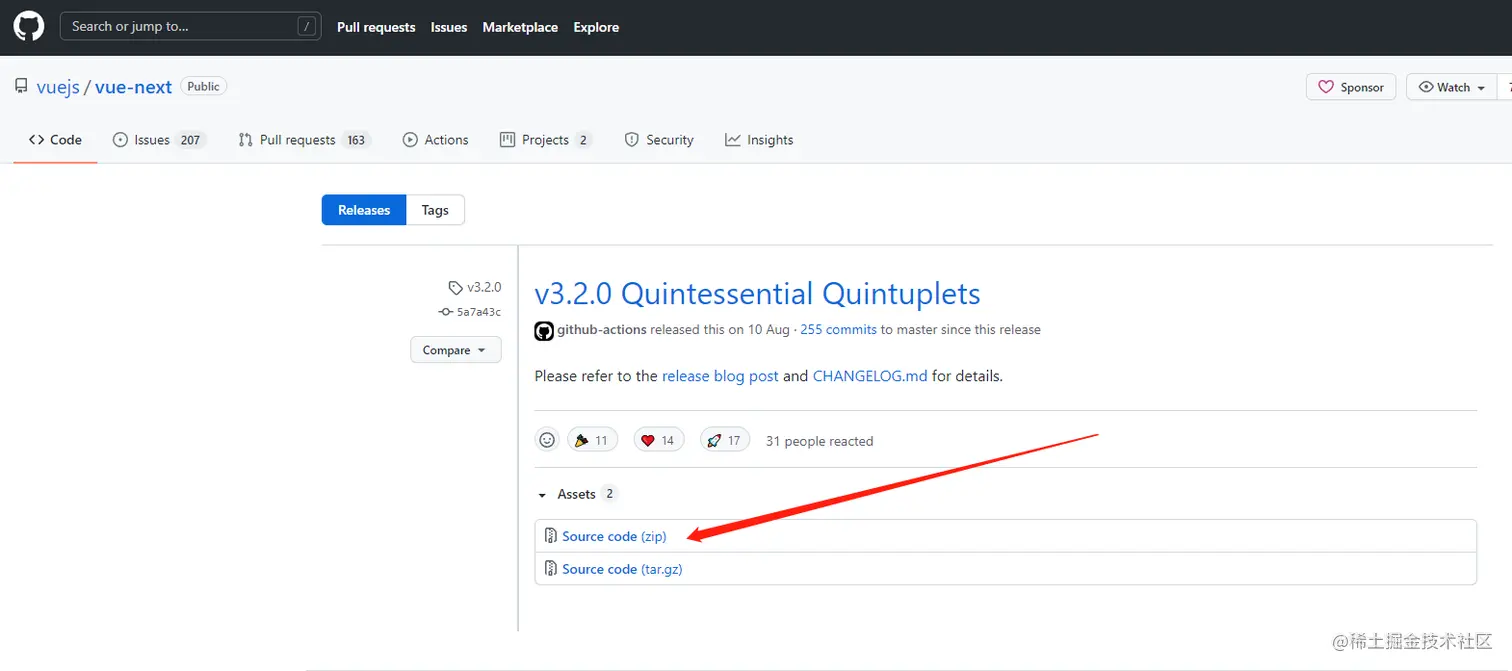Open the Actions tab
This screenshot has height=671, width=1512.
coord(435,140)
